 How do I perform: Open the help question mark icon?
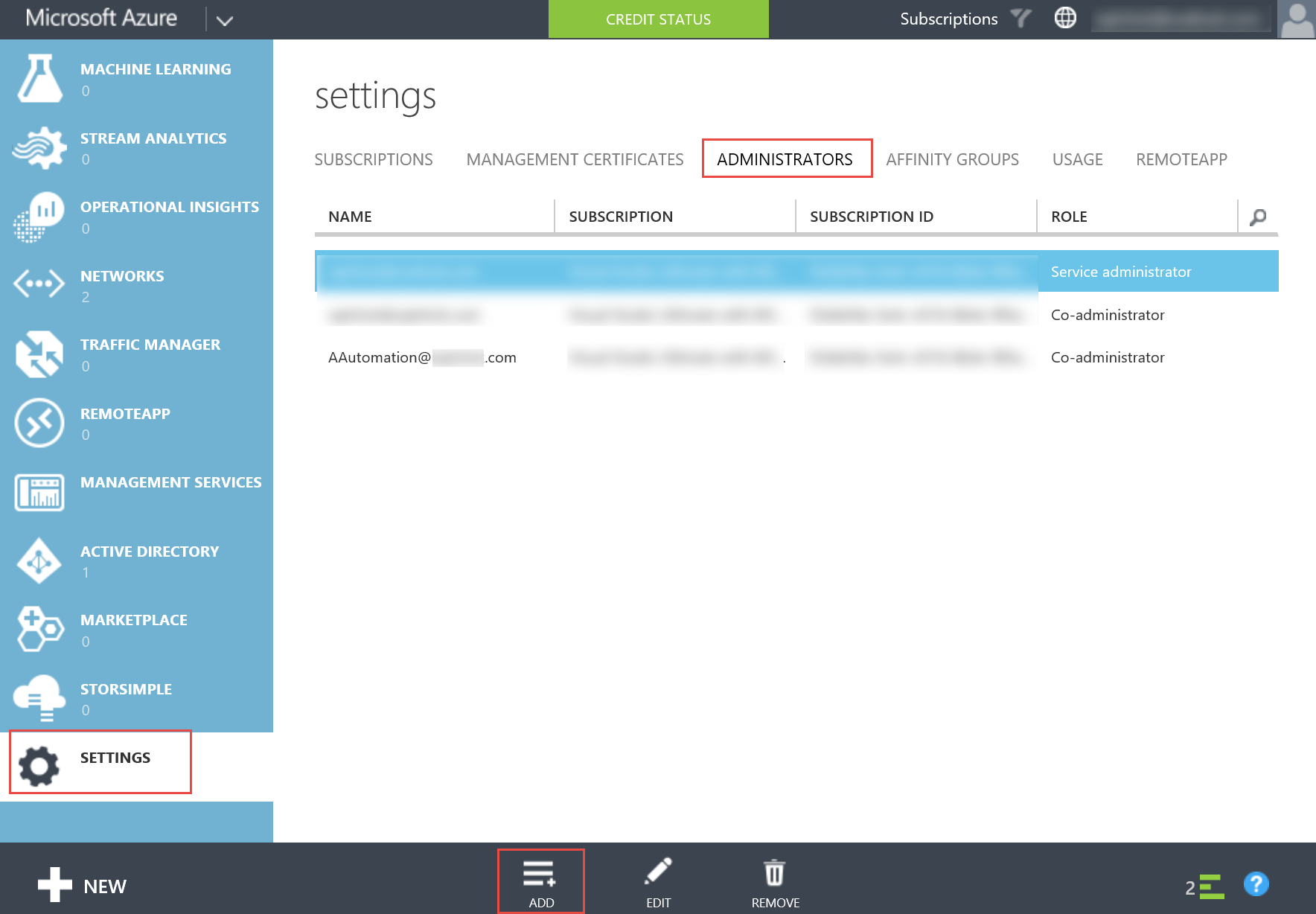click(1256, 884)
